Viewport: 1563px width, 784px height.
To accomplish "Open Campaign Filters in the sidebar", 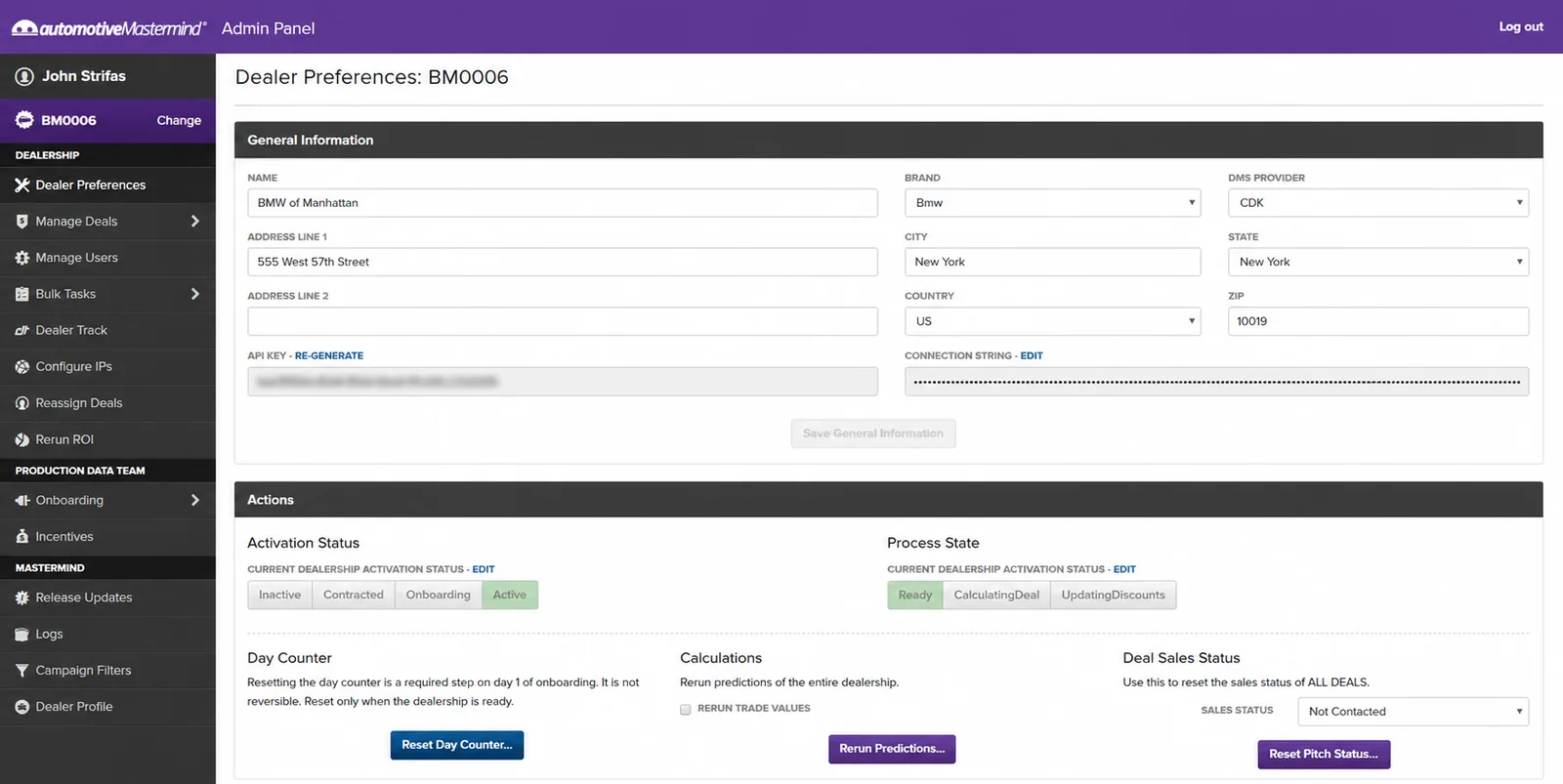I will (x=107, y=671).
